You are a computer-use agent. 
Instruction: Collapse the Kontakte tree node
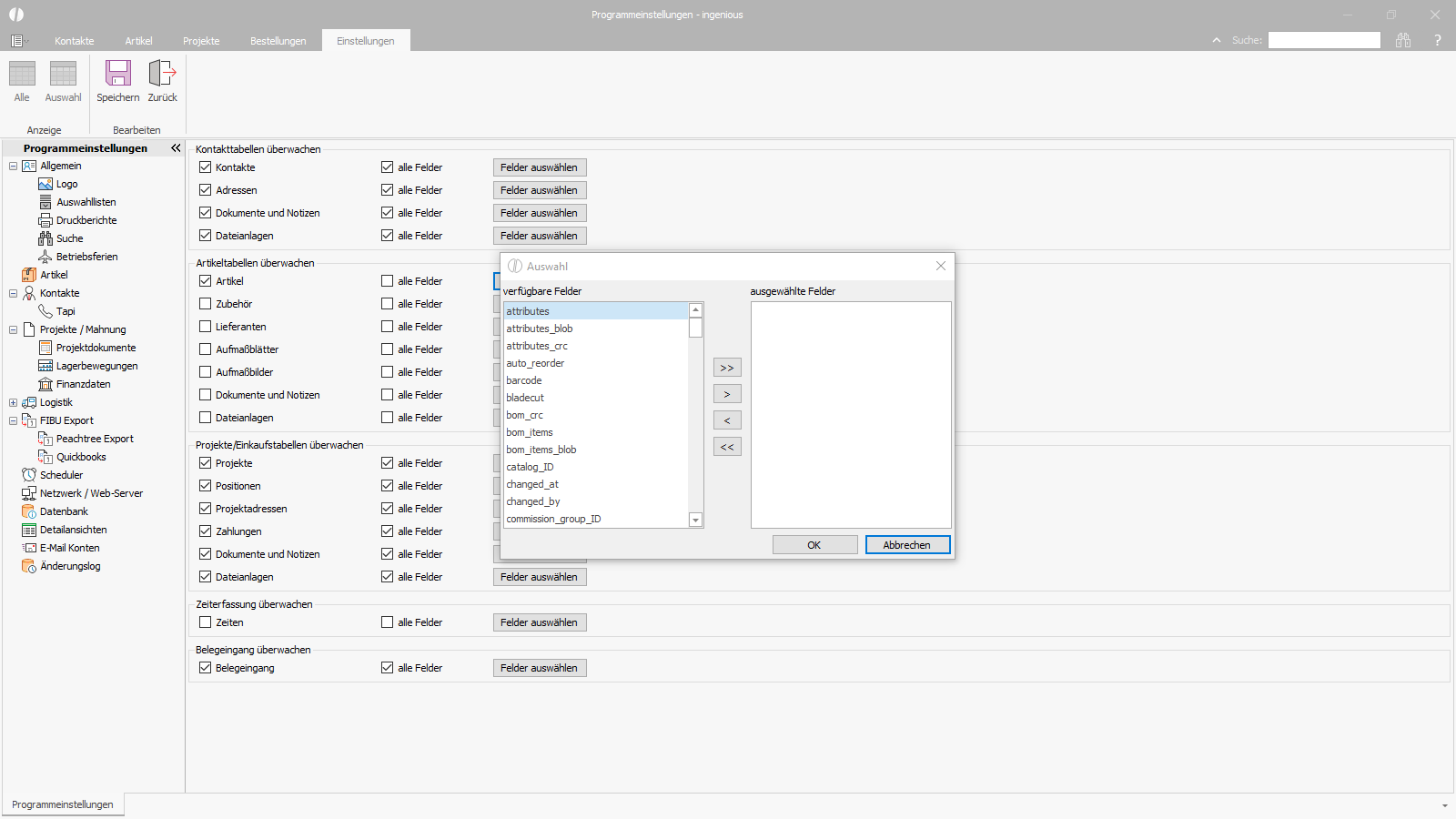(x=13, y=293)
